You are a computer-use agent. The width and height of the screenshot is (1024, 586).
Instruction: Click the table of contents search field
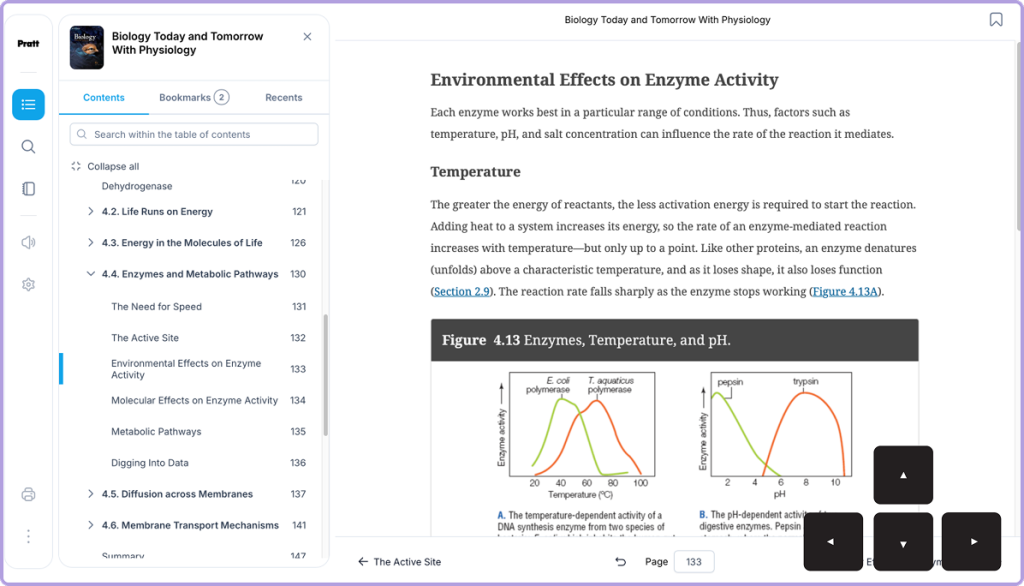coord(194,135)
